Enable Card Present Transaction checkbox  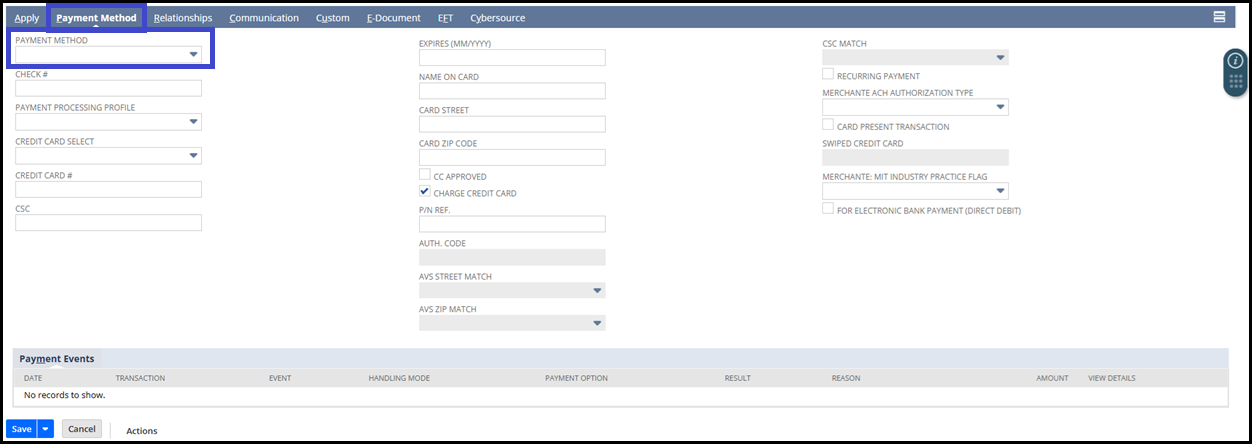(x=828, y=125)
